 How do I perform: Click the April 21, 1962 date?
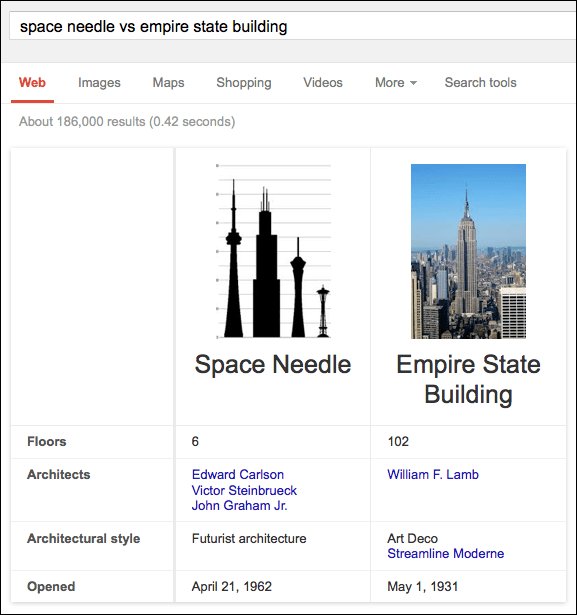(x=231, y=587)
